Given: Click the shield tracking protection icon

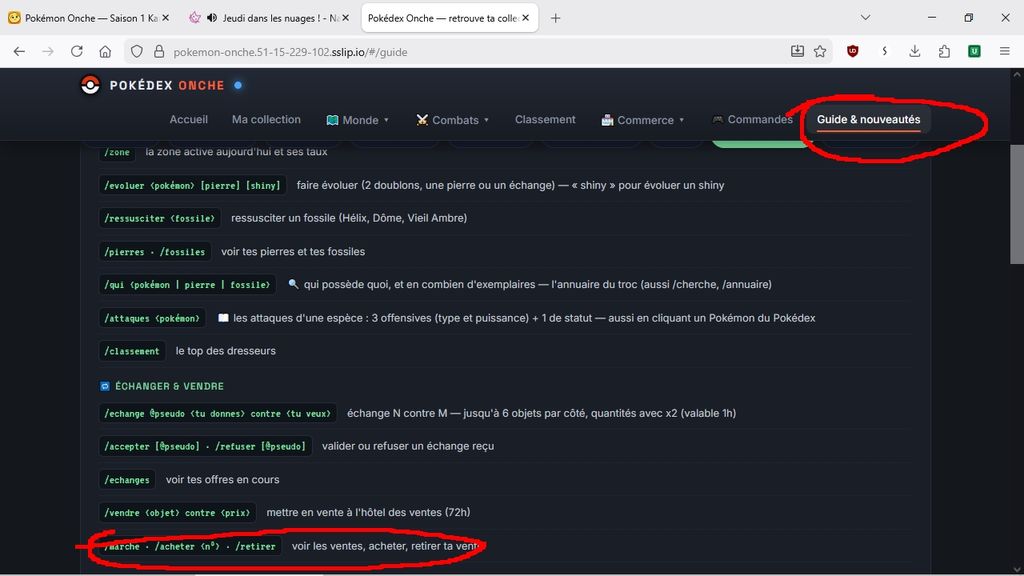Looking at the screenshot, I should 136,52.
